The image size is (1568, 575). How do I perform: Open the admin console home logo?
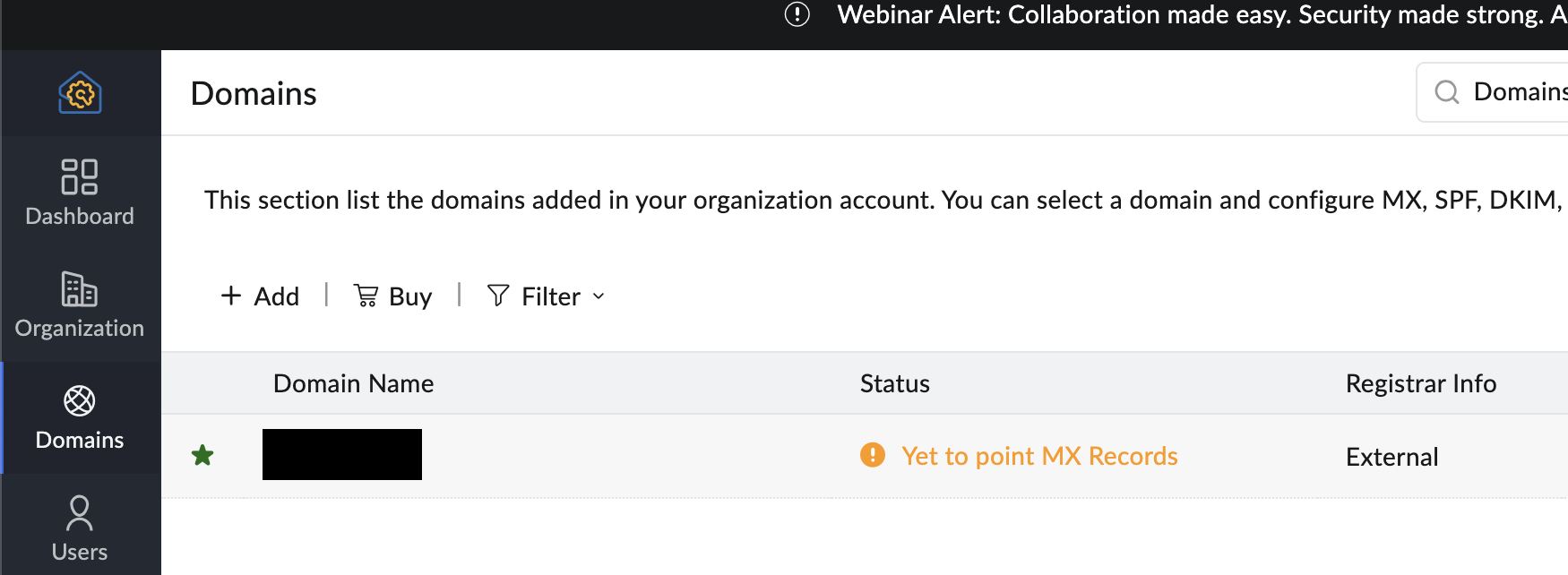click(x=80, y=92)
